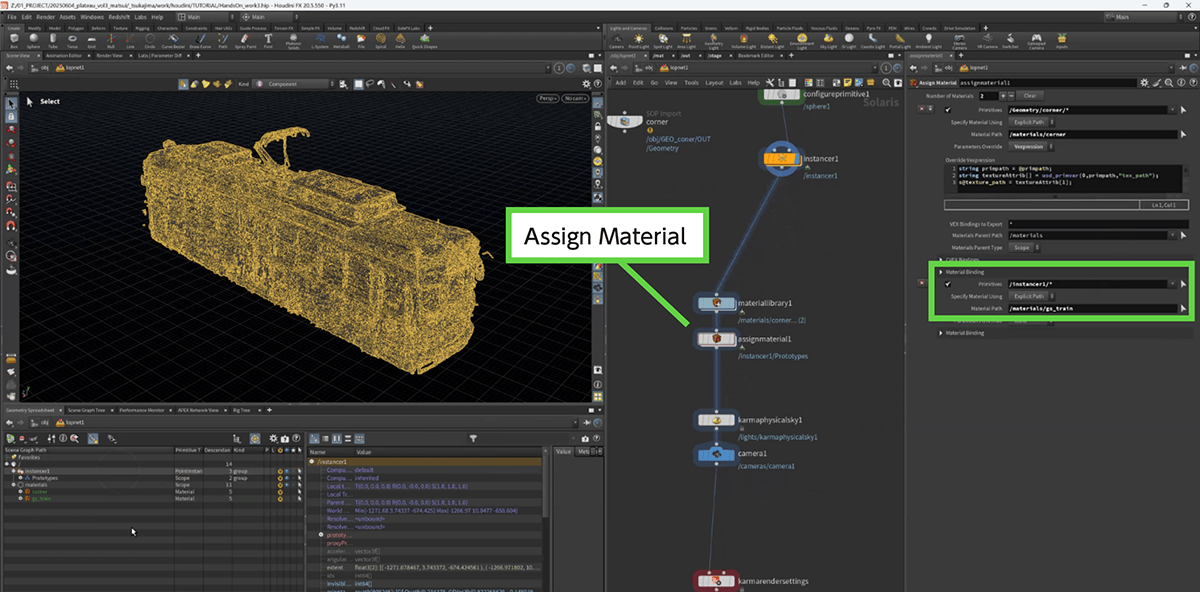This screenshot has height=592, width=1200.
Task: Click the Material Path /materials/gs_train field
Action: (x=1092, y=308)
